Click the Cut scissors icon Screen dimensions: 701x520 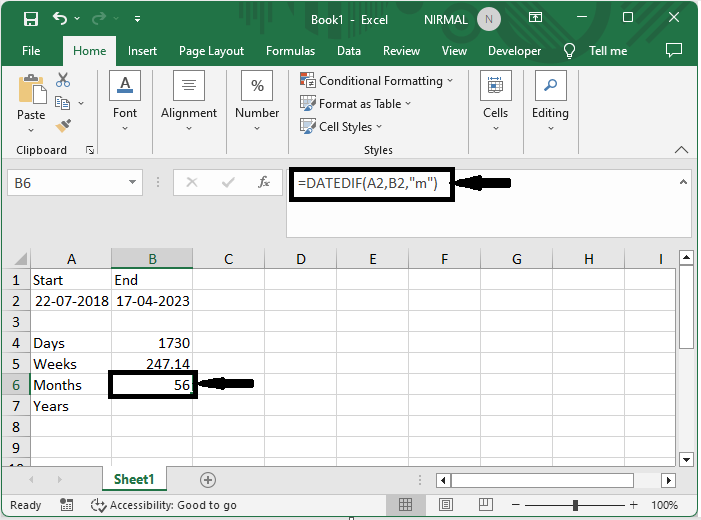[x=63, y=80]
